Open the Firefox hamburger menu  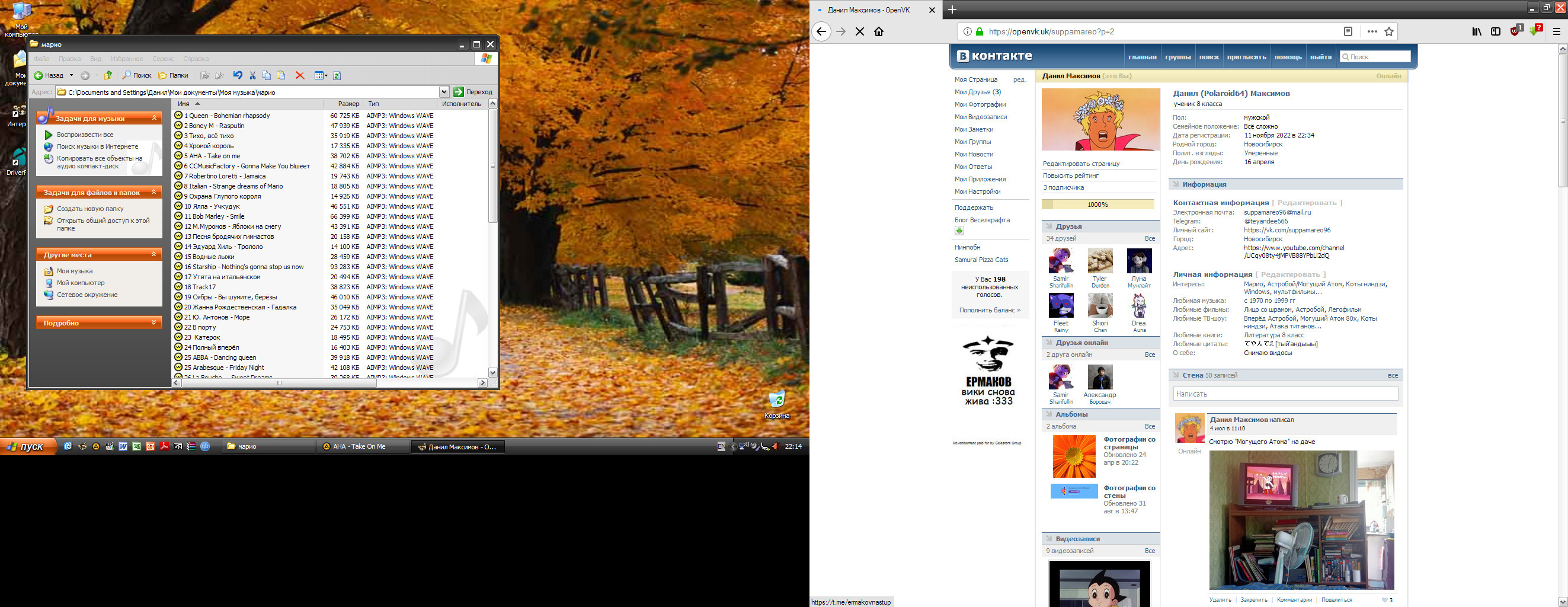pos(1556,31)
